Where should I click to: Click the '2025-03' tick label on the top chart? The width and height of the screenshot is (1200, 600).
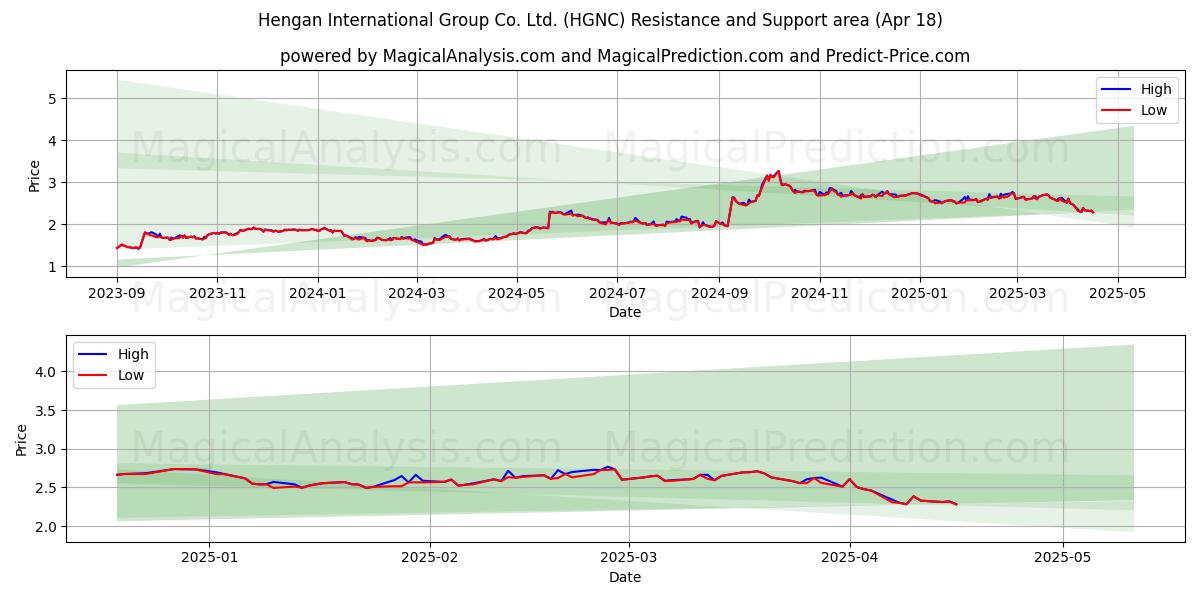[x=1017, y=294]
